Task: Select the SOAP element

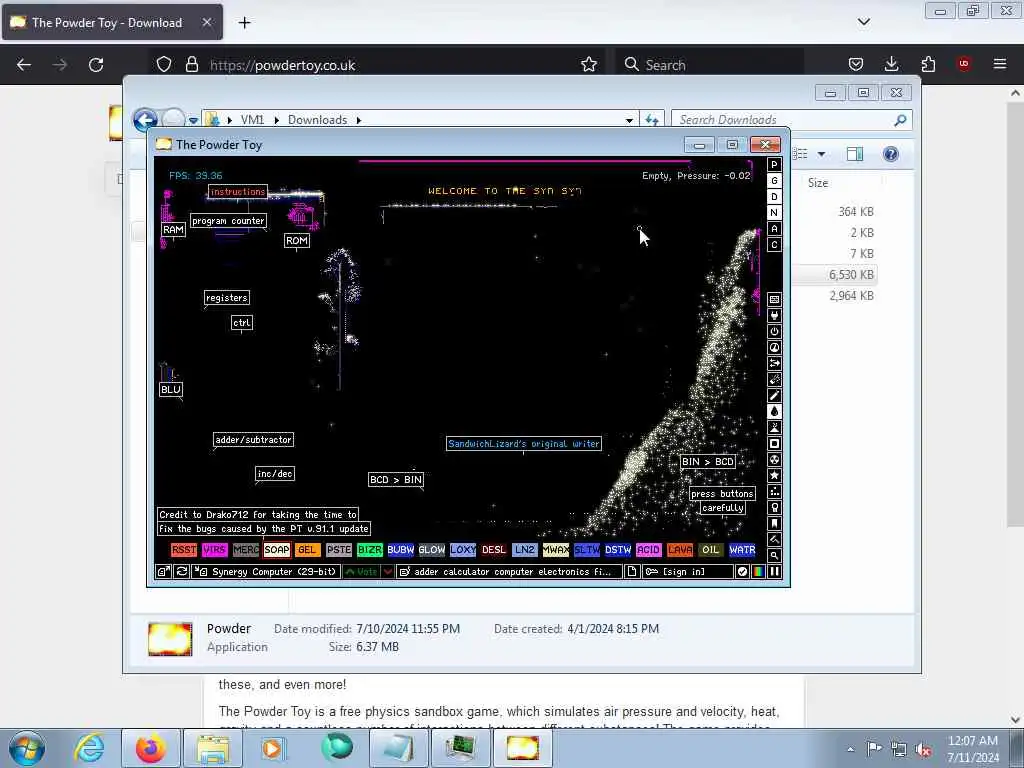Action: click(277, 550)
